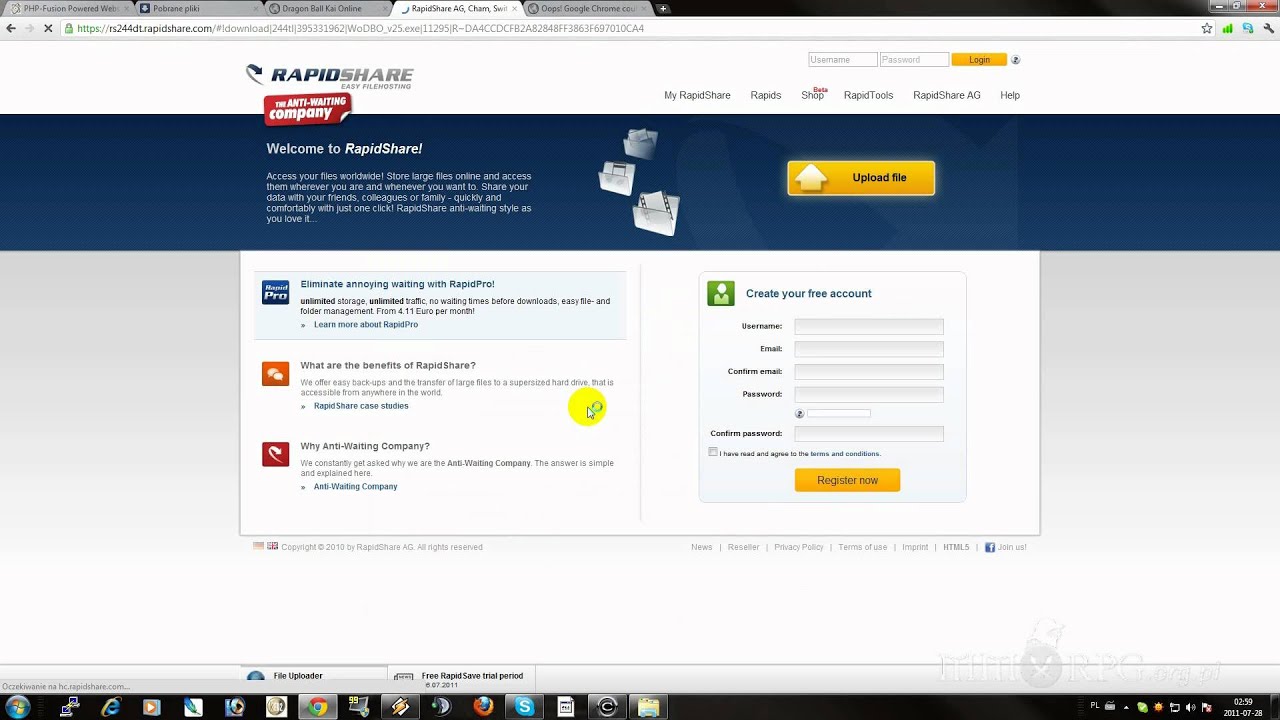Click the password strength help icon
This screenshot has height=720, width=1280.
pos(799,414)
